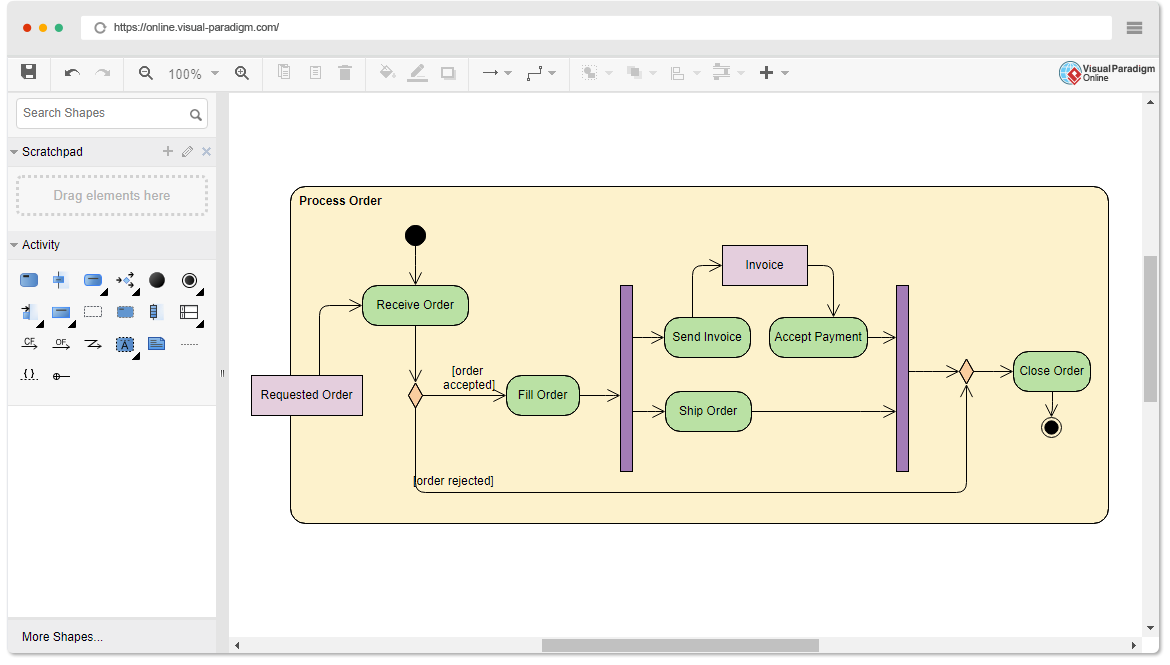The height and width of the screenshot is (665, 1170).
Task: Click the scroll right arrow on canvas
Action: point(1133,646)
